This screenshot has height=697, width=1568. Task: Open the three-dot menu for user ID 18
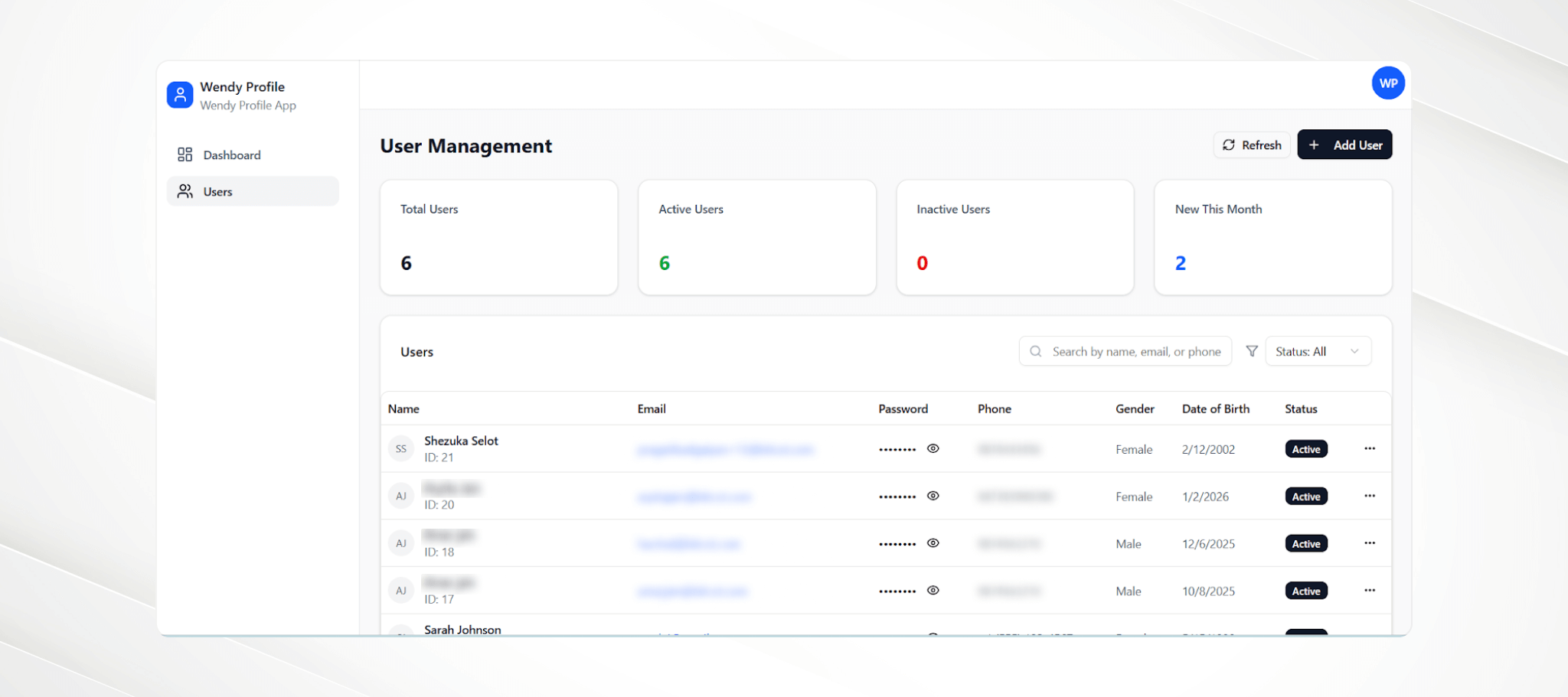1369,543
